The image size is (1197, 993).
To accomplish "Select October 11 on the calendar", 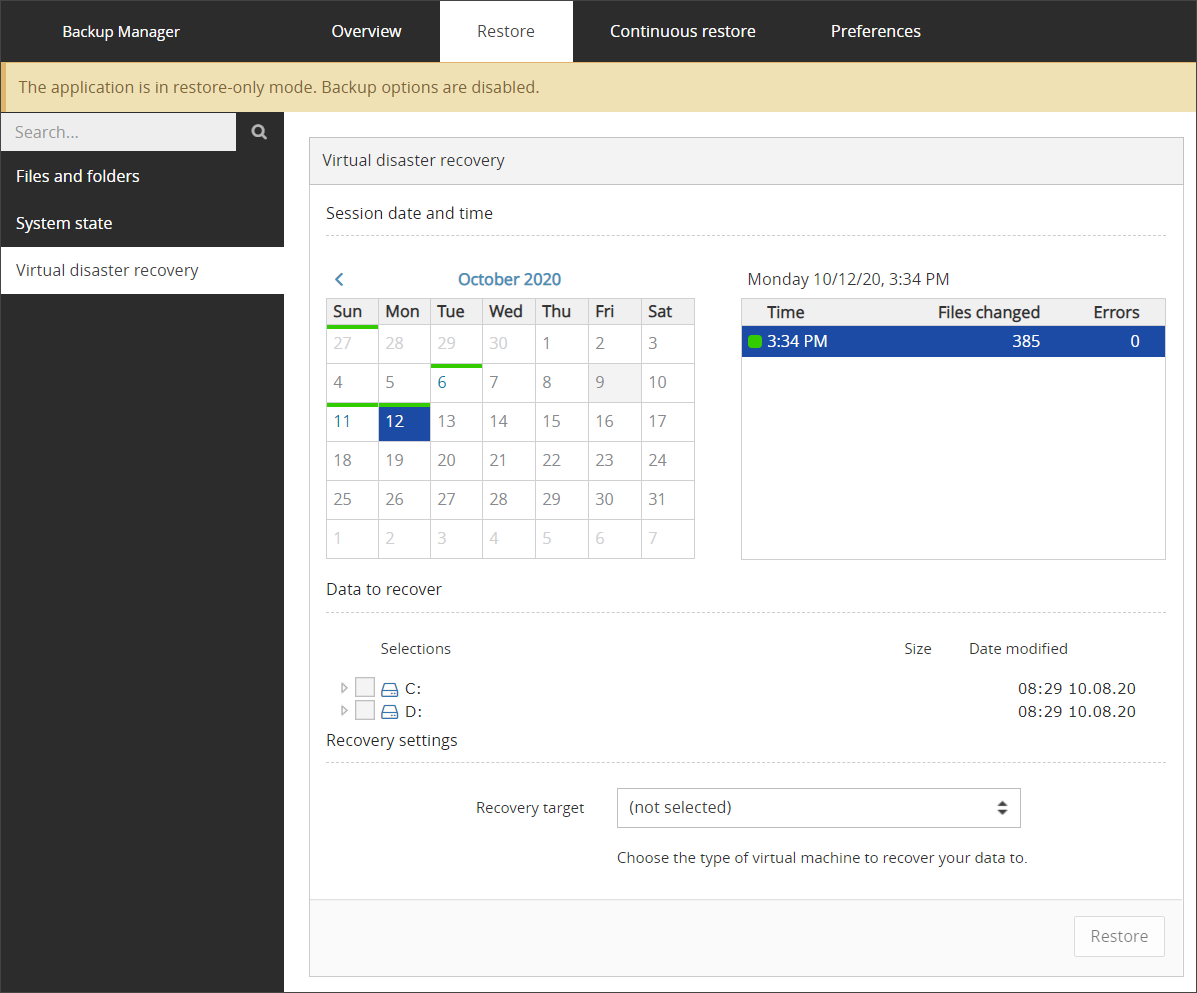I will [x=343, y=421].
